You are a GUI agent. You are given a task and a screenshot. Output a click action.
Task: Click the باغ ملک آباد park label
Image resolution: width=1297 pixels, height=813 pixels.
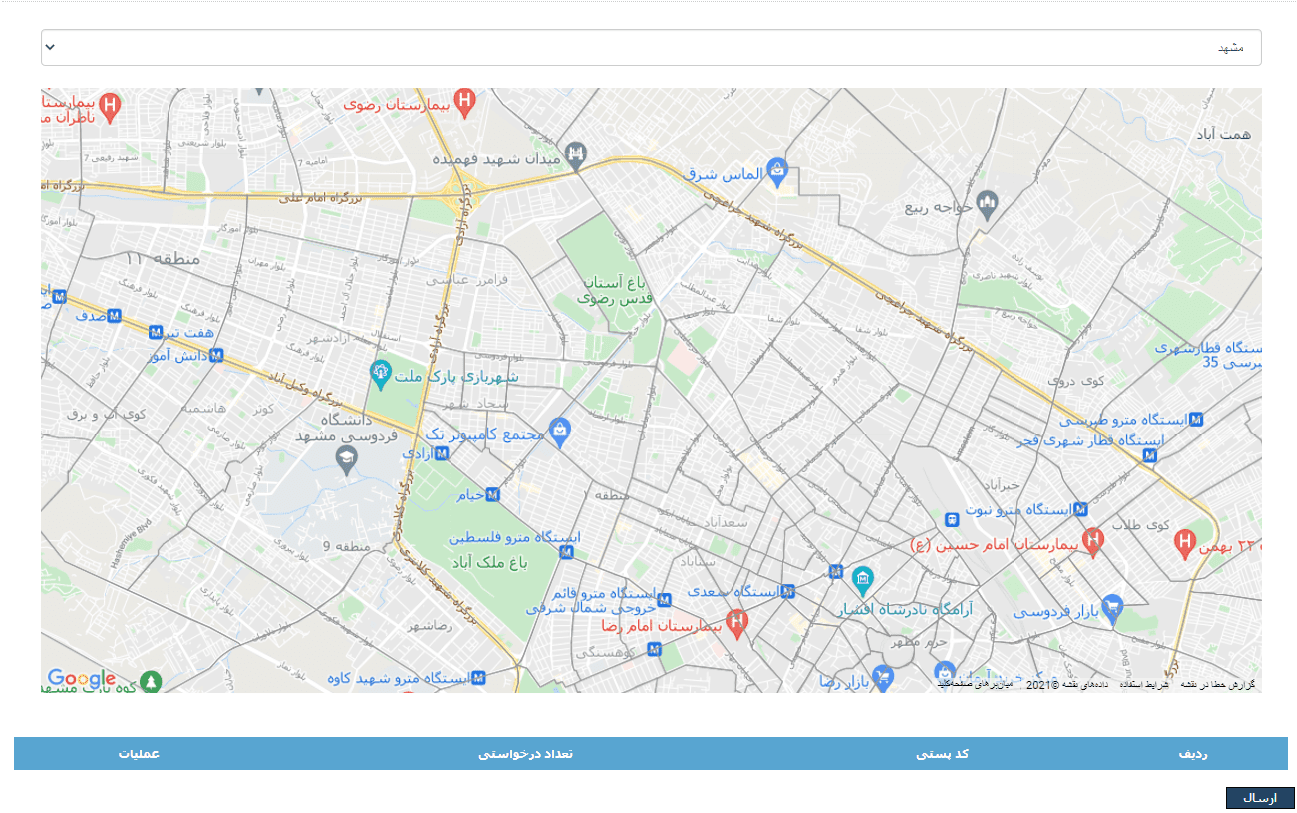[x=488, y=563]
